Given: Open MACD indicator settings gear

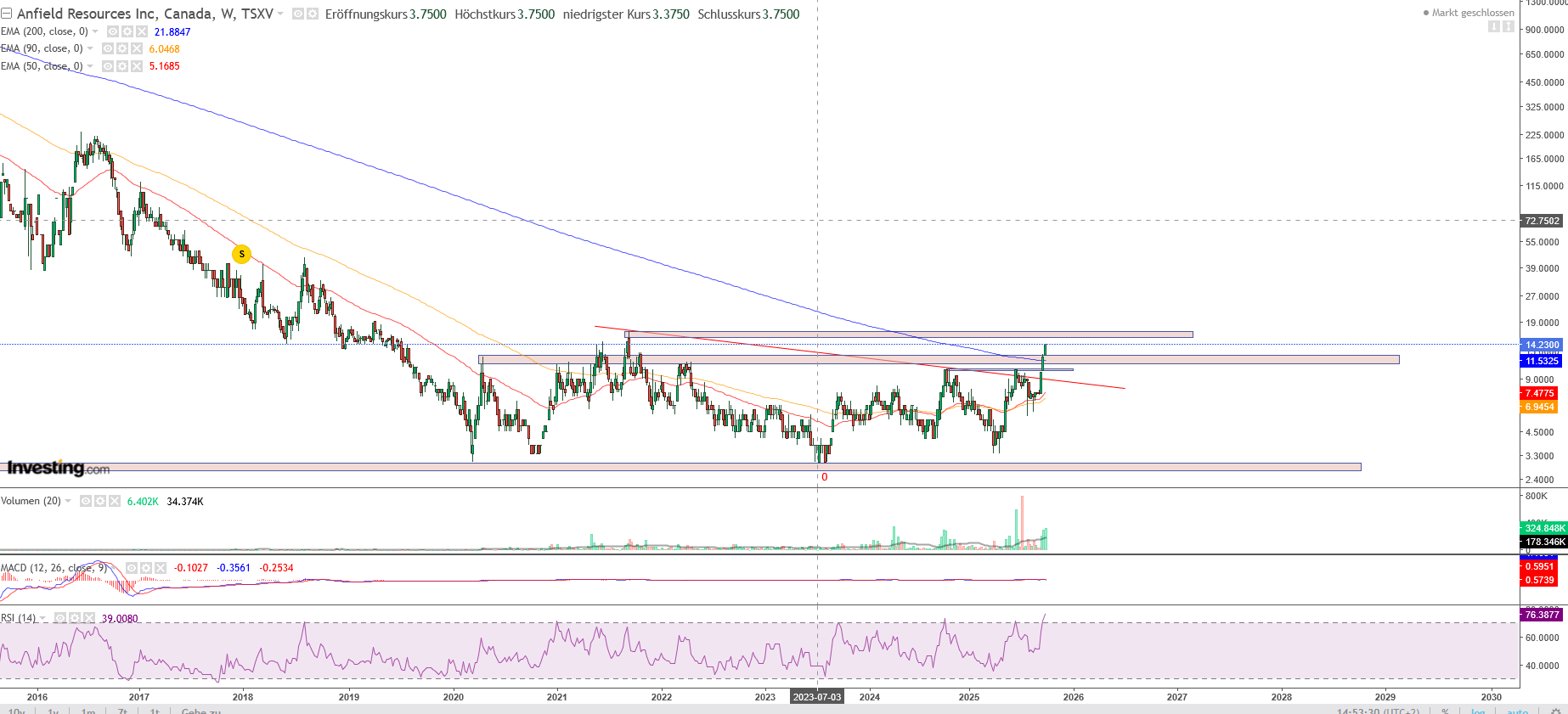Looking at the screenshot, I should 146,568.
